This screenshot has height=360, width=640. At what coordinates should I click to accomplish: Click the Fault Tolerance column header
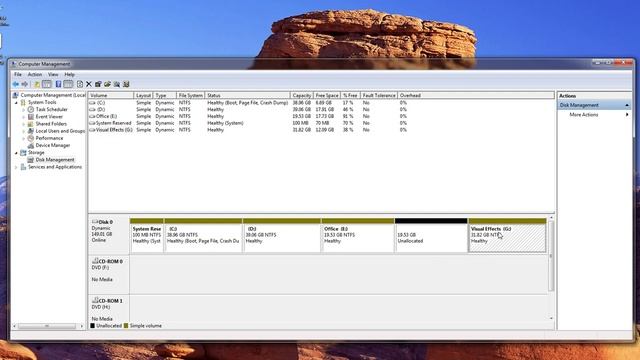click(x=379, y=95)
